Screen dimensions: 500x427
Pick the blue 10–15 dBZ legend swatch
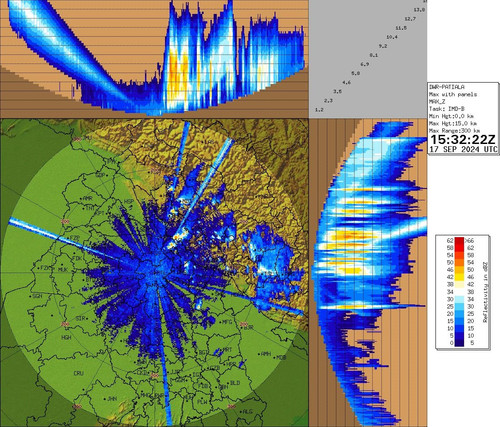[x=459, y=328]
